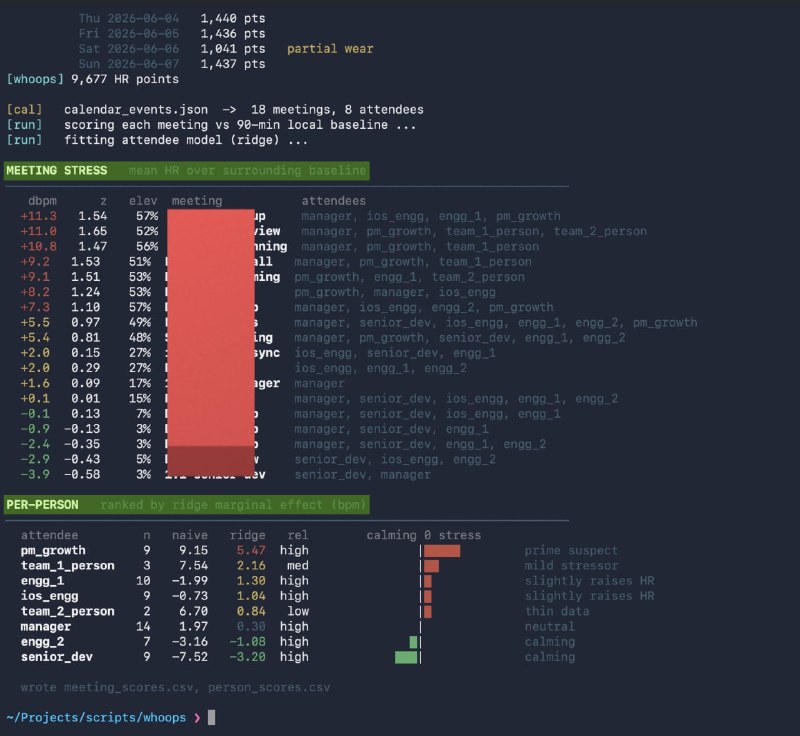Click engg_2 green calming bar
The height and width of the screenshot is (736, 800).
(x=413, y=642)
